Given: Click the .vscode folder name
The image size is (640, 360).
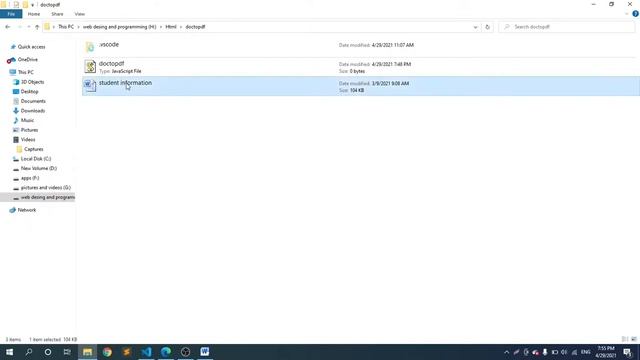Looking at the screenshot, I should point(109,44).
